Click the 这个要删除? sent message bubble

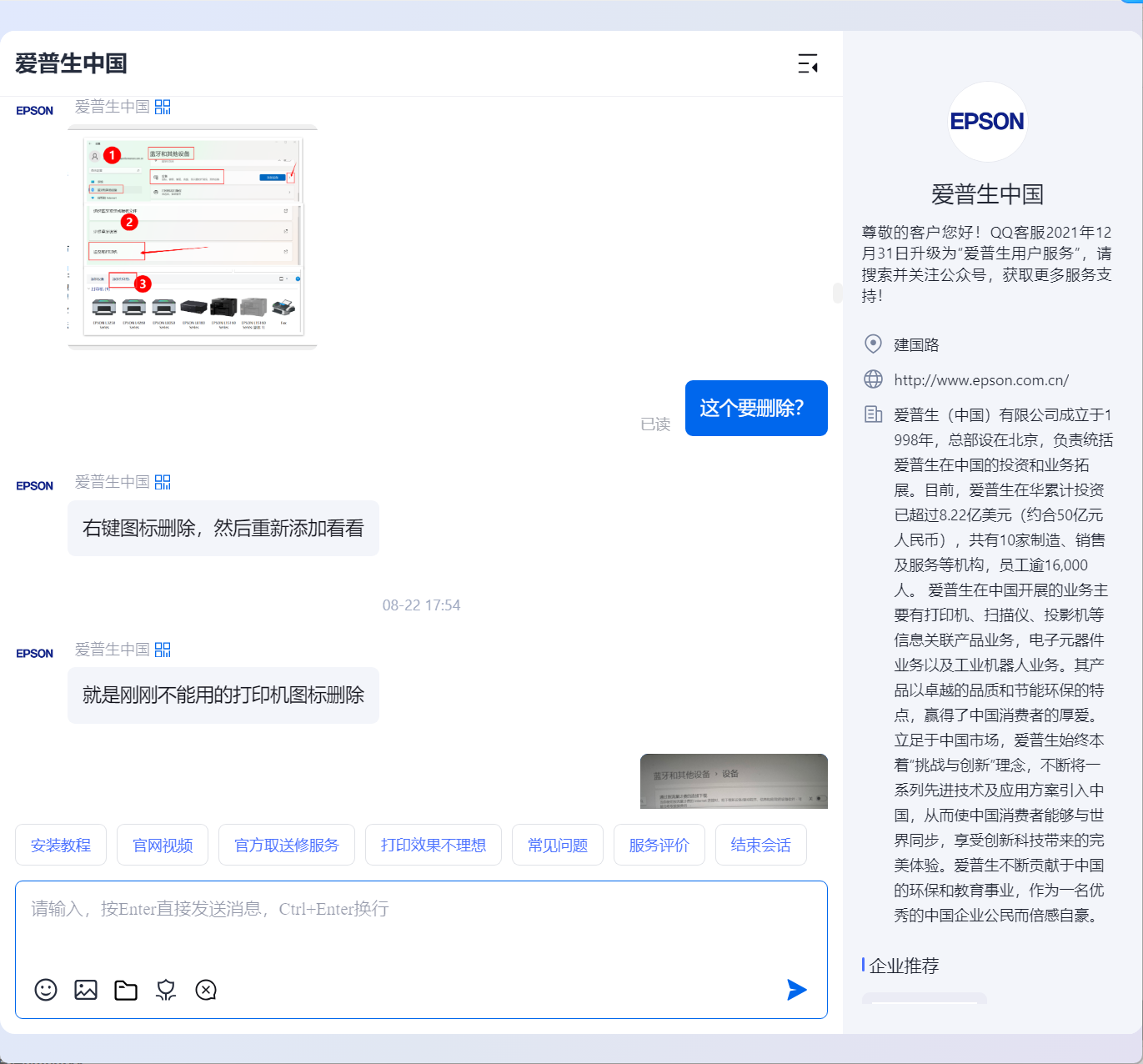756,408
